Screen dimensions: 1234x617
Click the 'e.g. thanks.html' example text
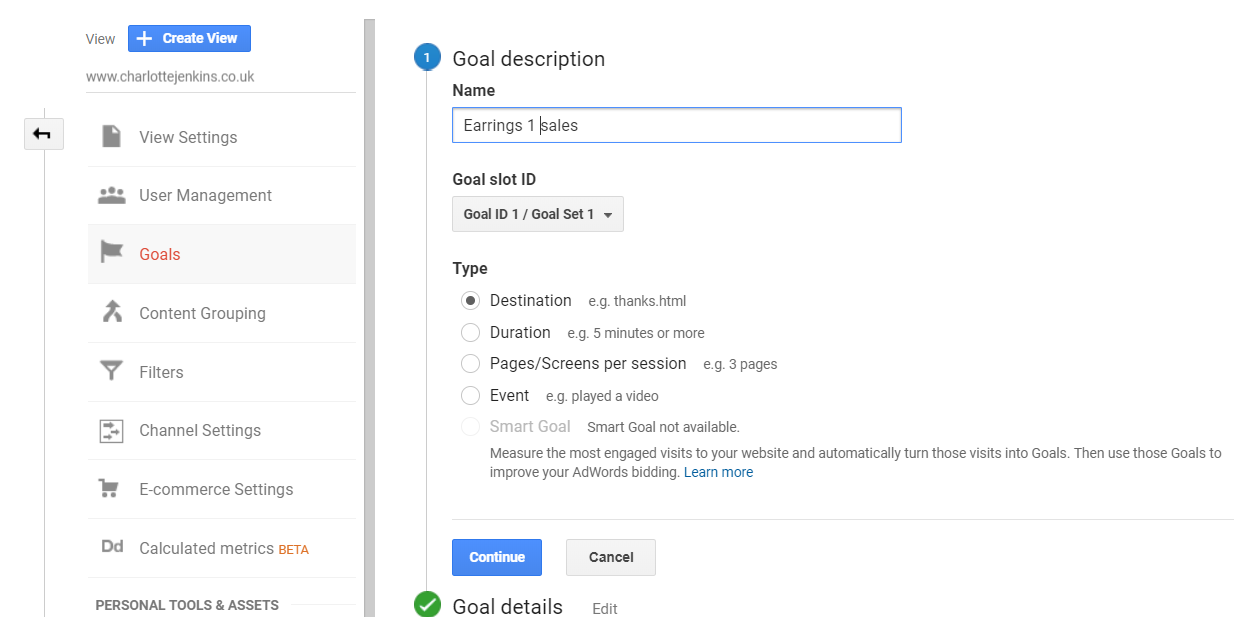point(637,301)
